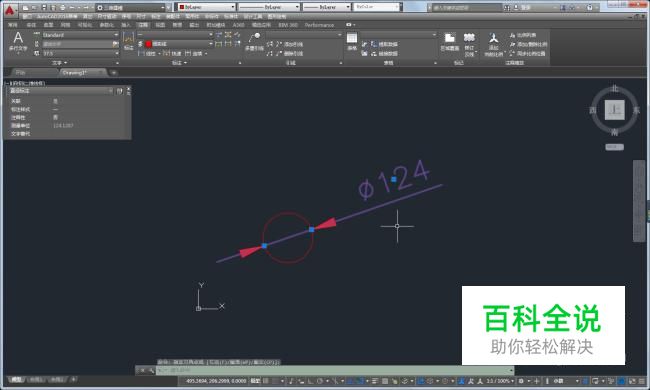Toggle Ortho mode in status bar
The height and width of the screenshot is (390, 650).
tap(310, 381)
